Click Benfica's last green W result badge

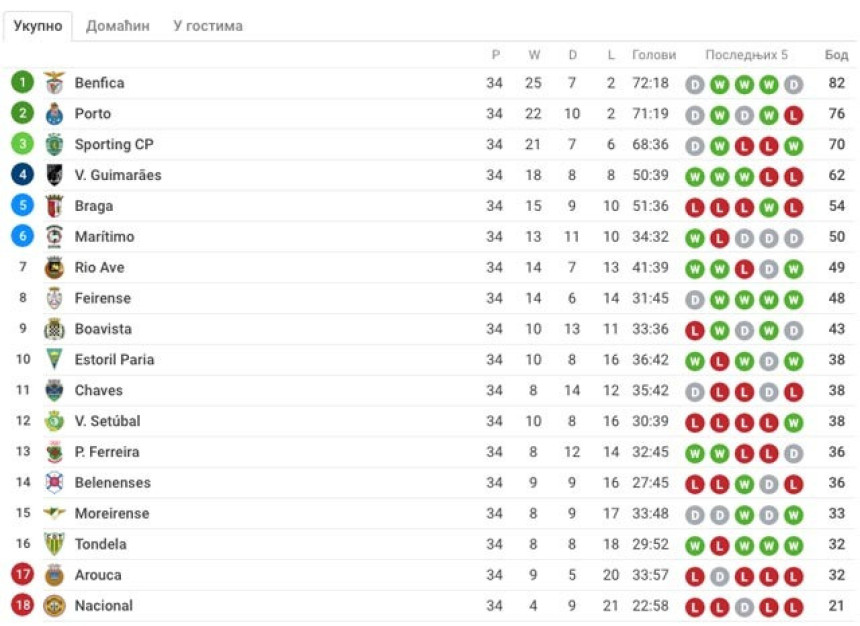point(768,84)
